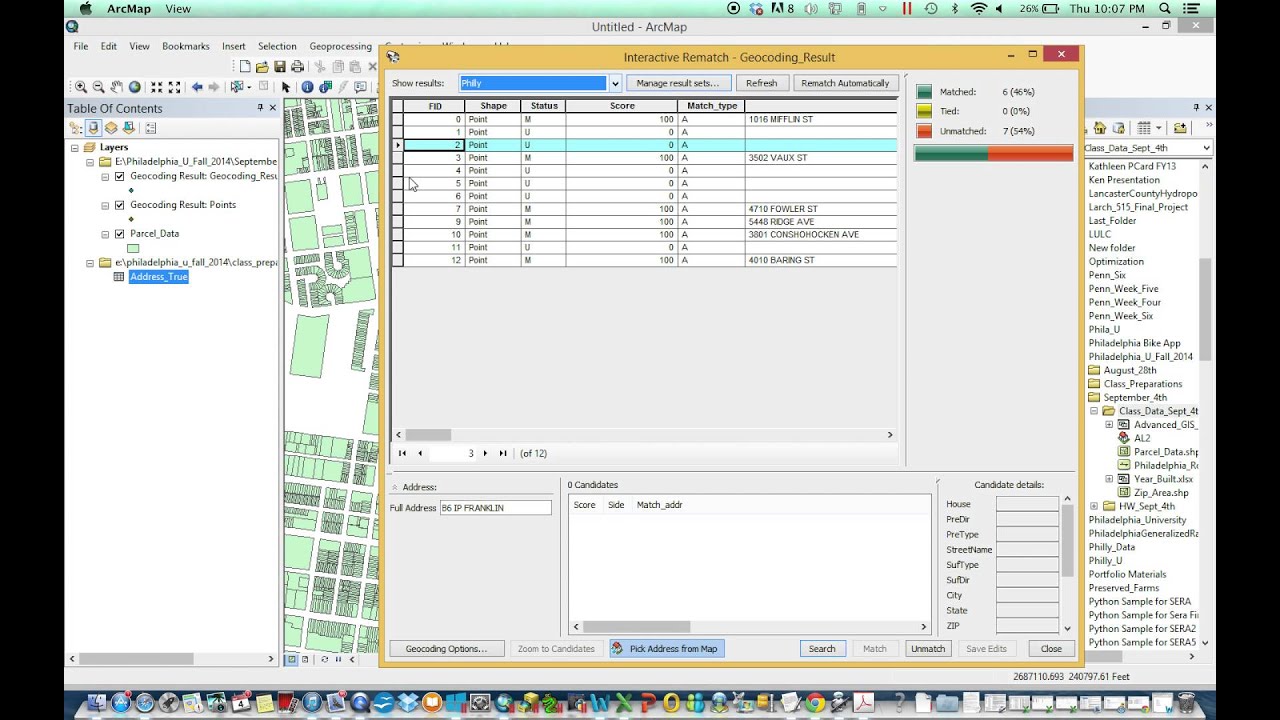The image size is (1280, 720).
Task: Collapse the Layers group in Table Of Contents
Action: point(75,148)
